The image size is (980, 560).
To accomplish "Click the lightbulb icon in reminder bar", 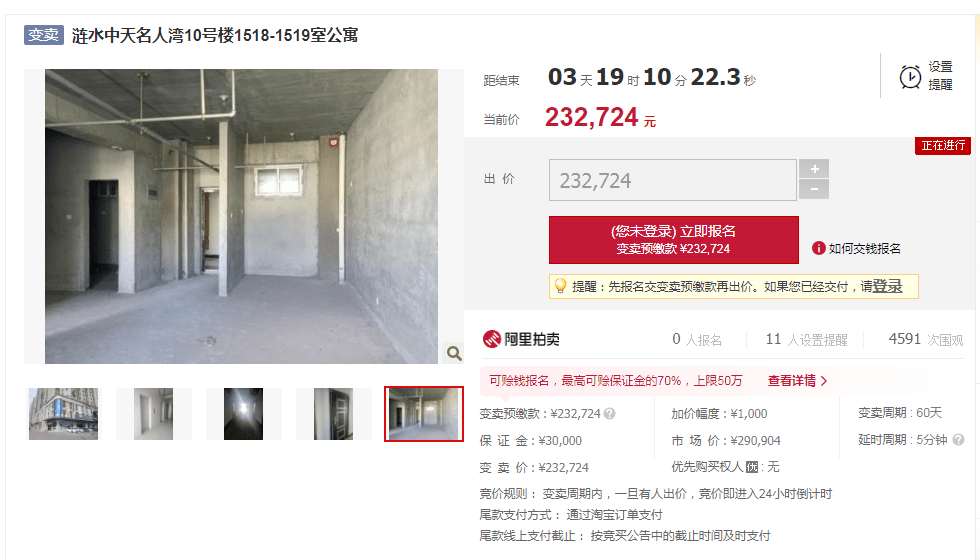I will coord(561,286).
